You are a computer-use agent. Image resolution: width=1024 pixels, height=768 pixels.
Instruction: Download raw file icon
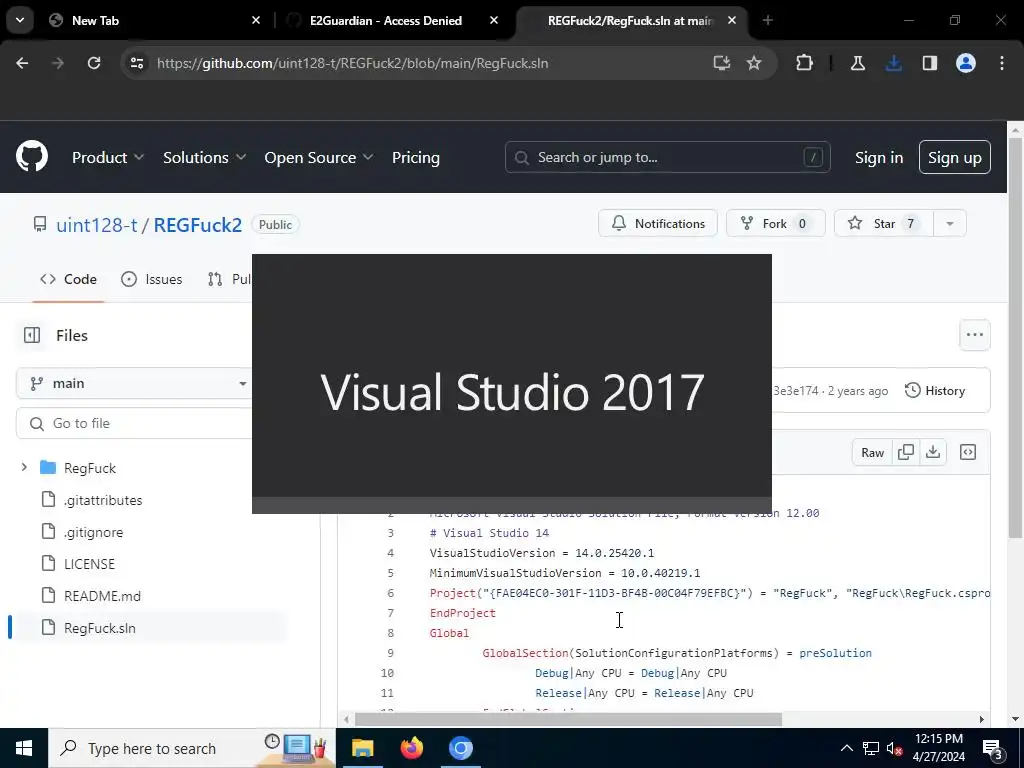933,452
